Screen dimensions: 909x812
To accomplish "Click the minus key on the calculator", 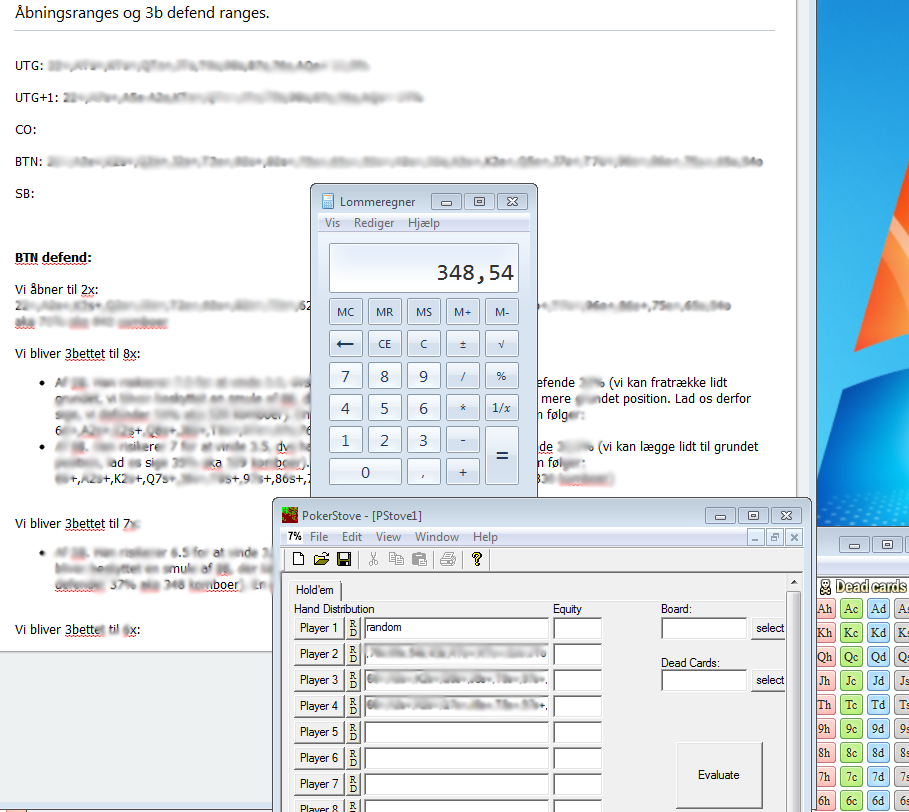I will (x=463, y=440).
